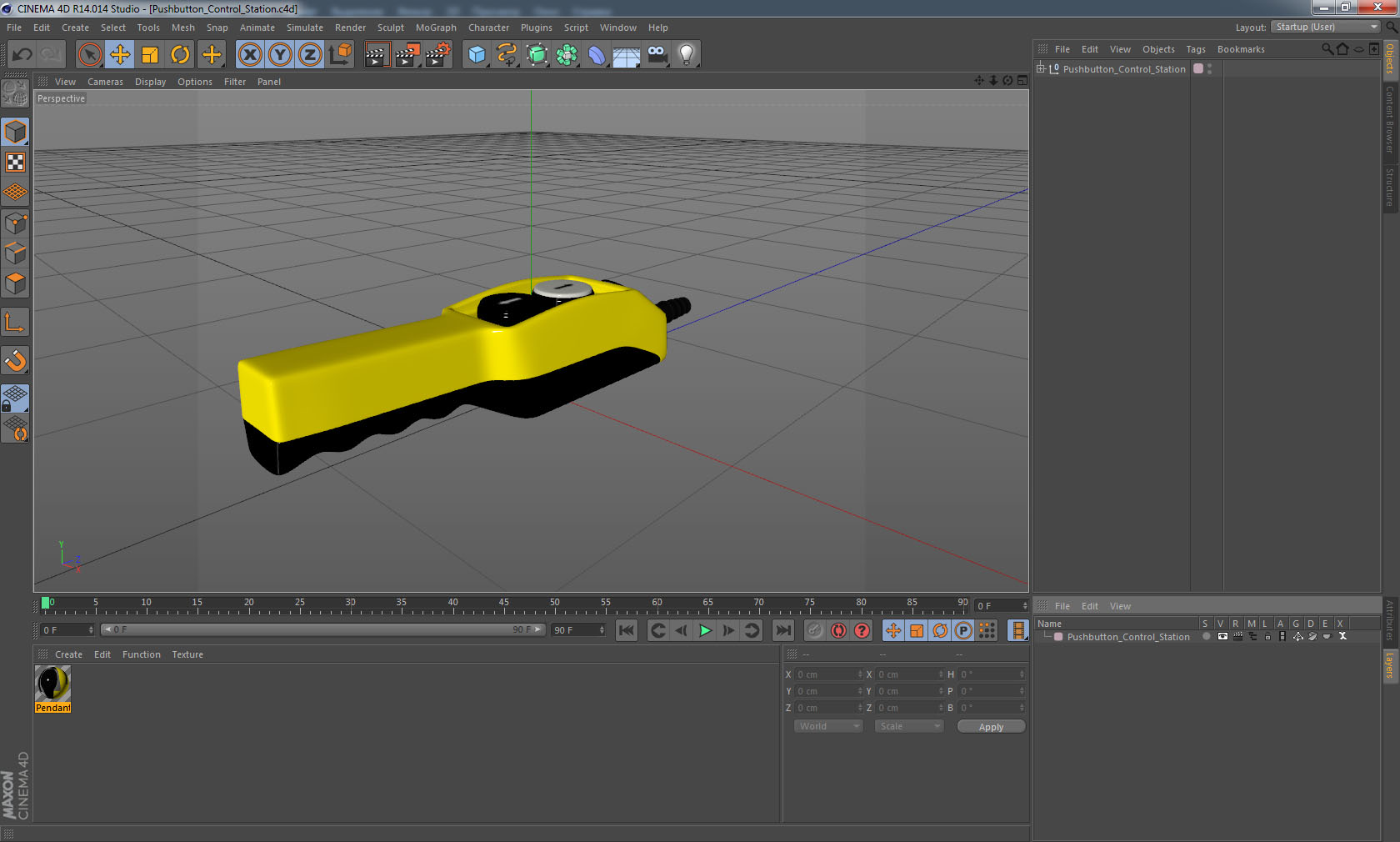
Task: Open the Layout dropdown showing Startup (User)
Action: pyautogui.click(x=1326, y=27)
